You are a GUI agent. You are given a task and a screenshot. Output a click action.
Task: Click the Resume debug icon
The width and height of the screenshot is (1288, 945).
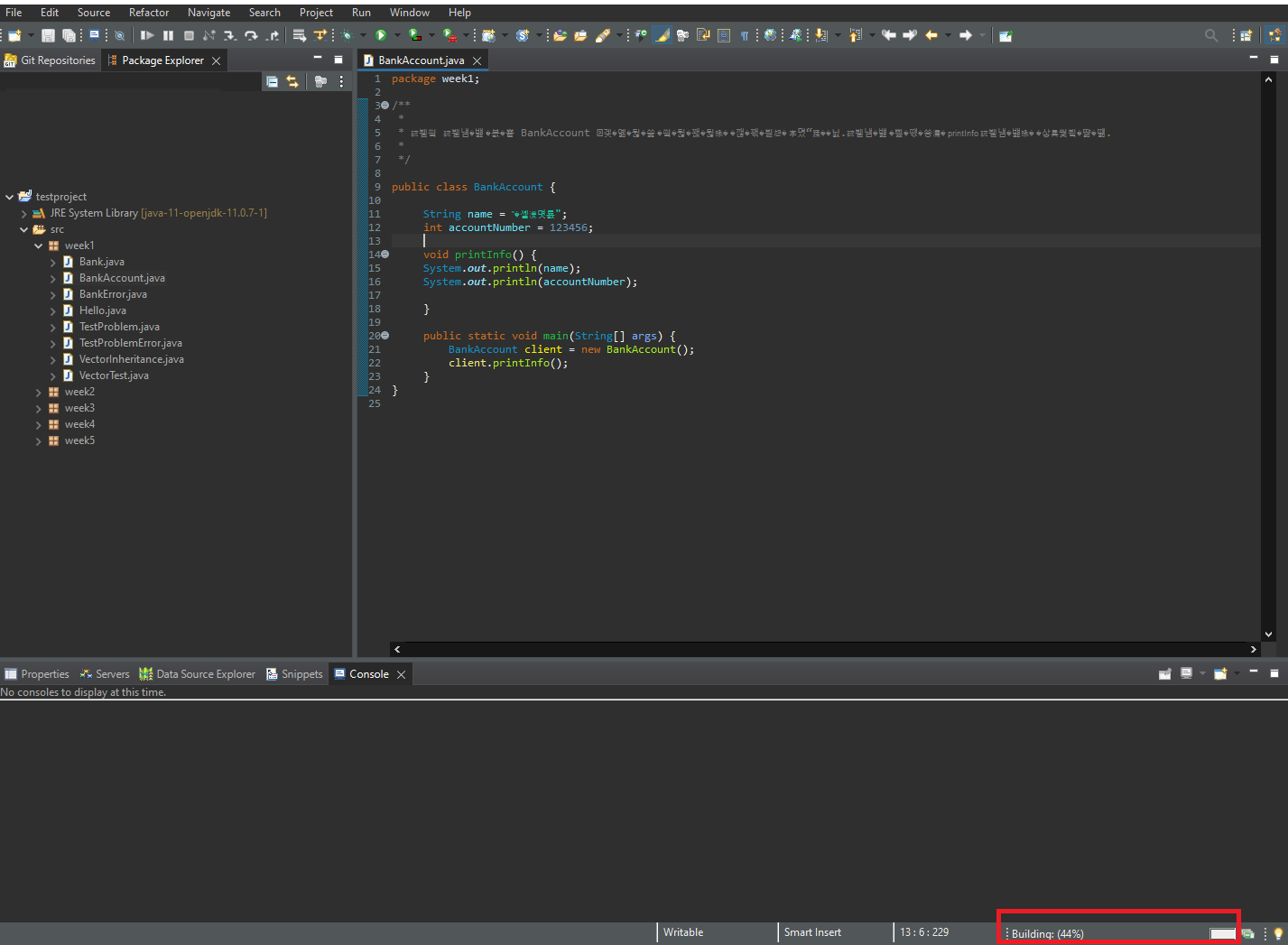[x=147, y=35]
